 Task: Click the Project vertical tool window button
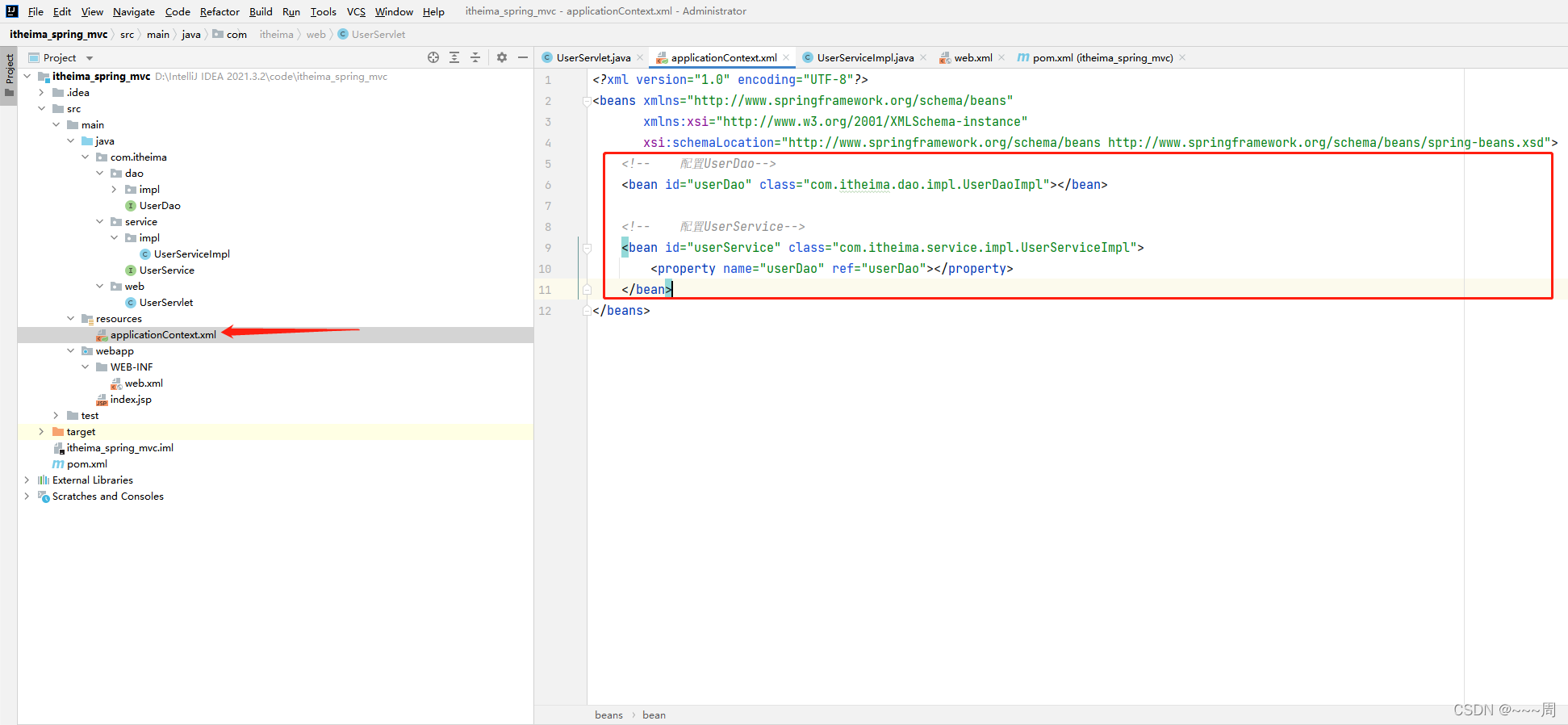tap(9, 74)
